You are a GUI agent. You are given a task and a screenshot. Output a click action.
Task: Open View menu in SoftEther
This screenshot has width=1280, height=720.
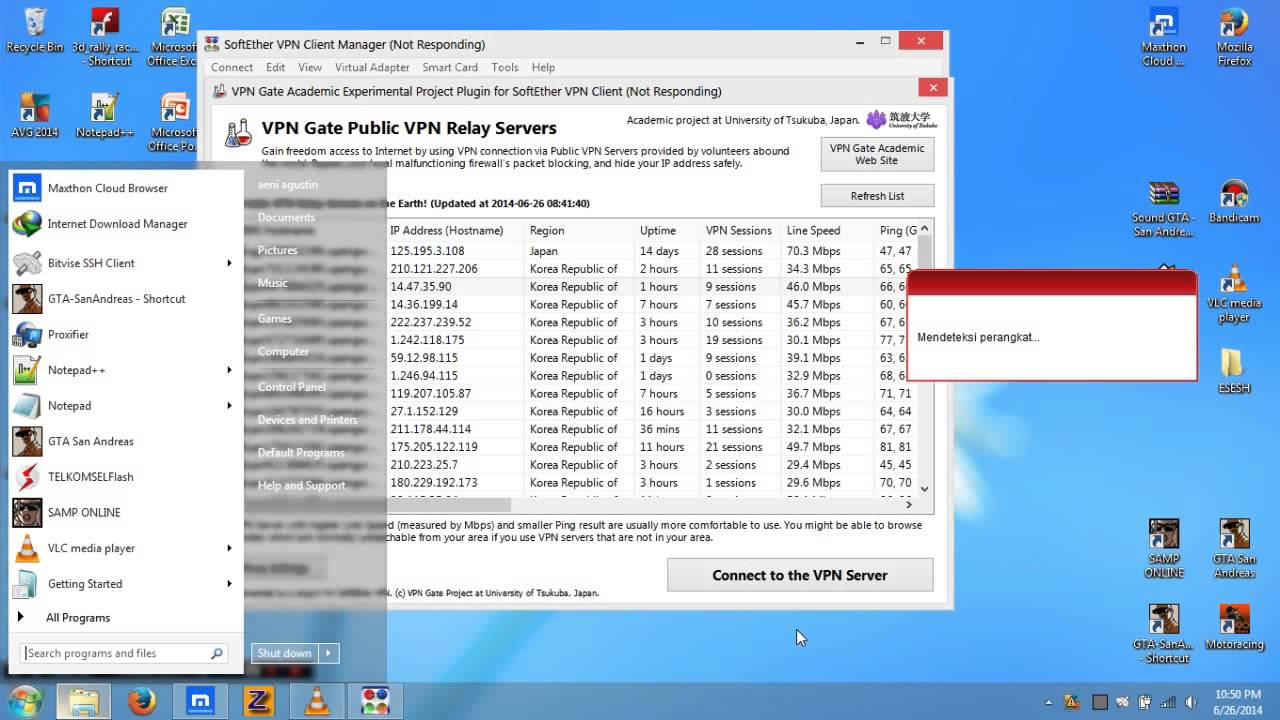(x=310, y=67)
